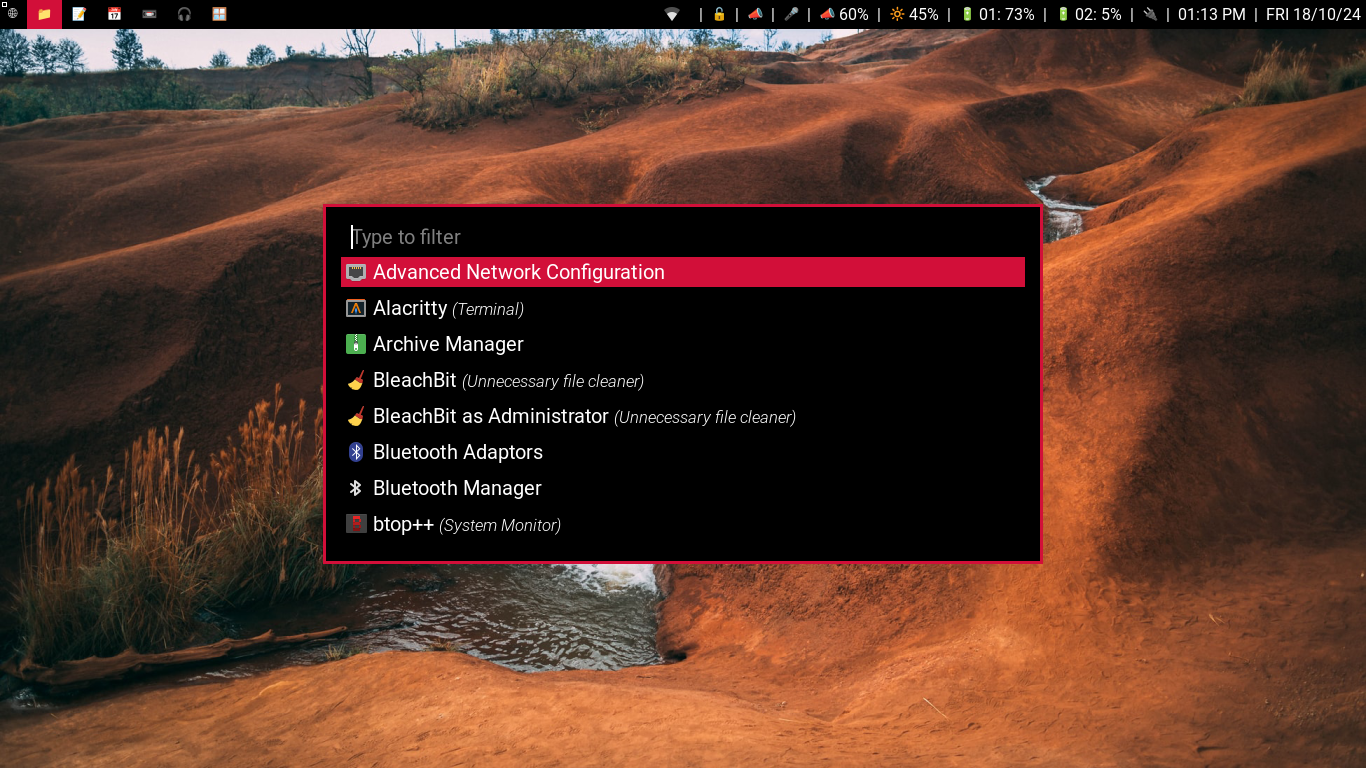The width and height of the screenshot is (1366, 768).
Task: Open the folder icon in the top bar
Action: click(x=44, y=15)
